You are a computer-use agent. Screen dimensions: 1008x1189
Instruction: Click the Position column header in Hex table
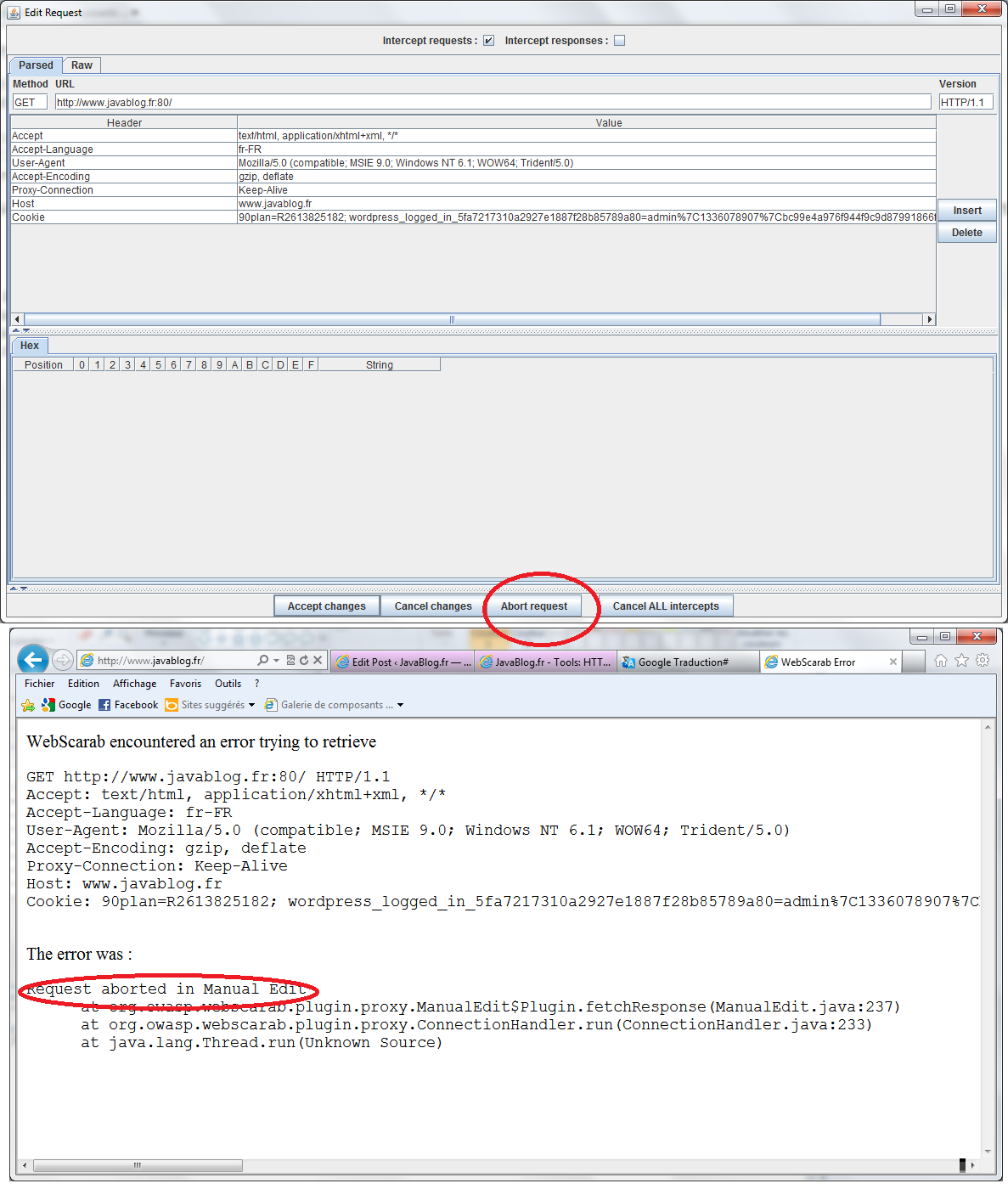(43, 365)
